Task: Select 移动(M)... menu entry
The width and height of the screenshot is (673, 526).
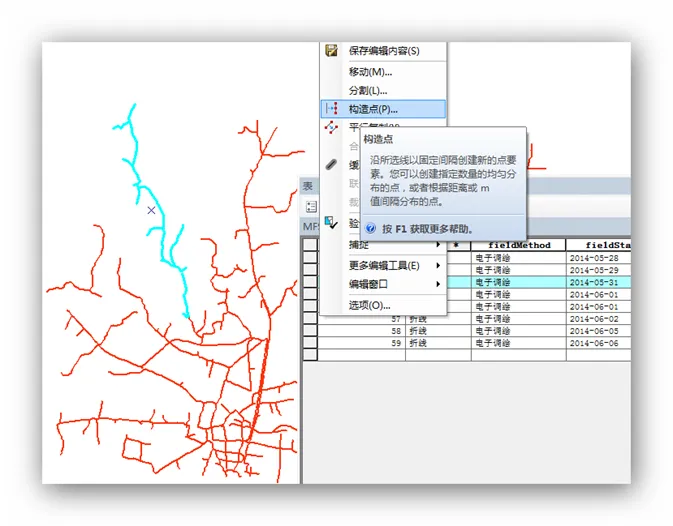Action: pyautogui.click(x=370, y=71)
